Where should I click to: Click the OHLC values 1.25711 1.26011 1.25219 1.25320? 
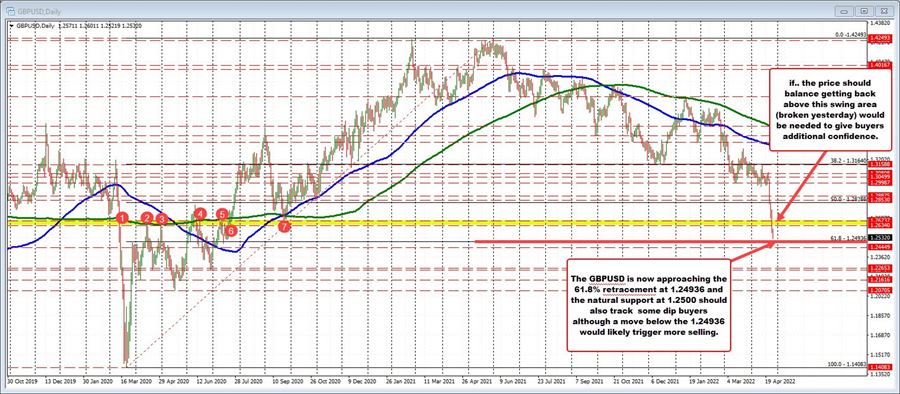click(x=100, y=25)
